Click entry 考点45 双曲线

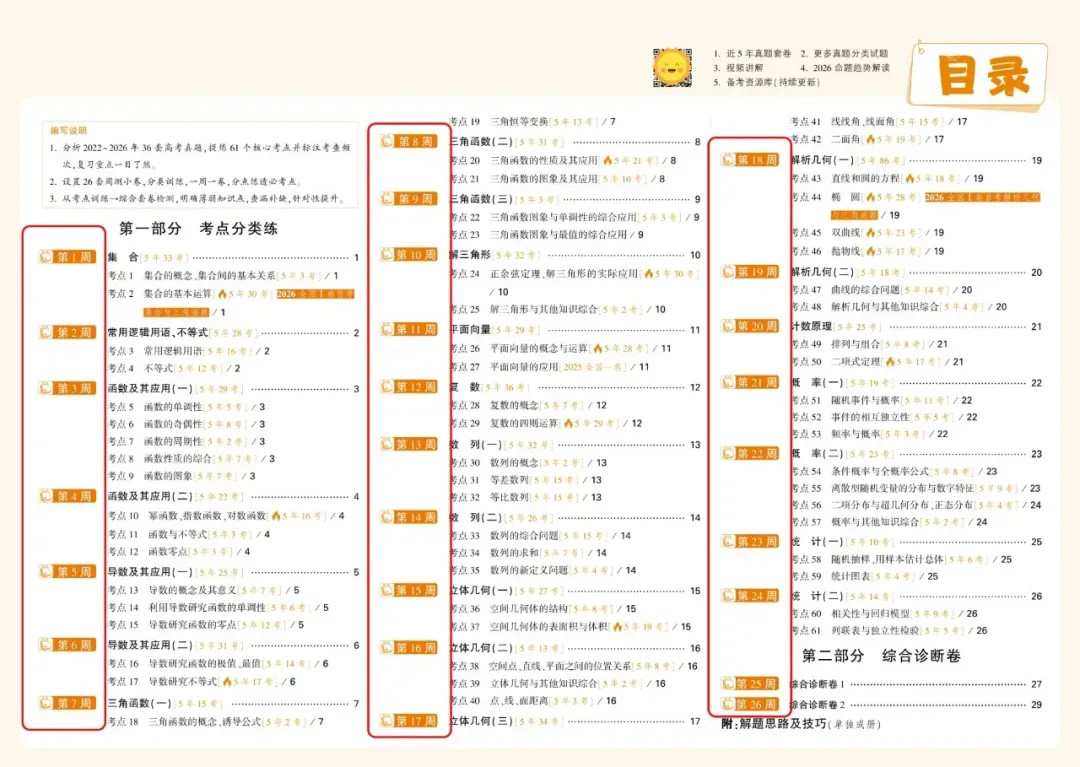(x=868, y=233)
